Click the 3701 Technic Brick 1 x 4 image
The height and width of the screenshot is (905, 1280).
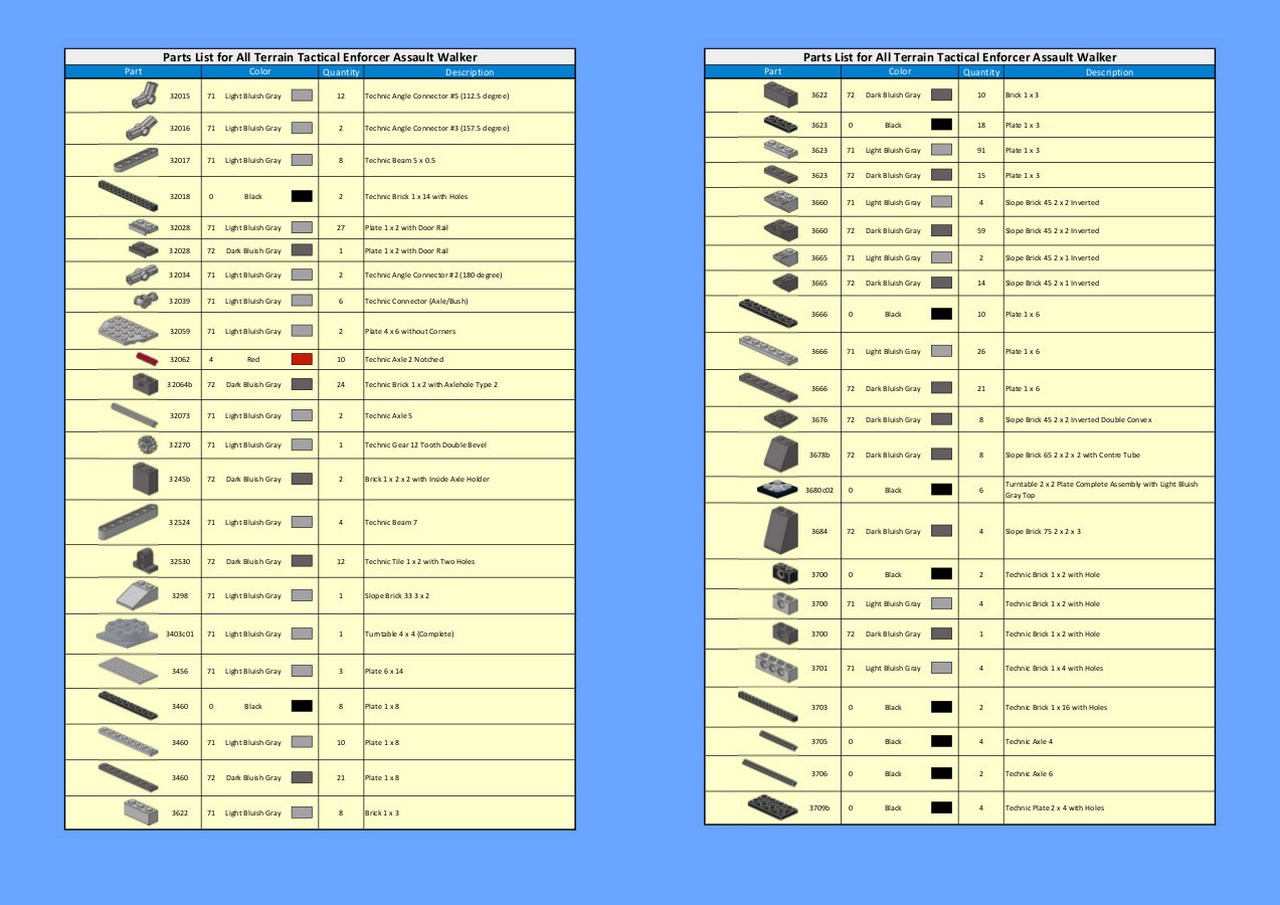(x=778, y=667)
